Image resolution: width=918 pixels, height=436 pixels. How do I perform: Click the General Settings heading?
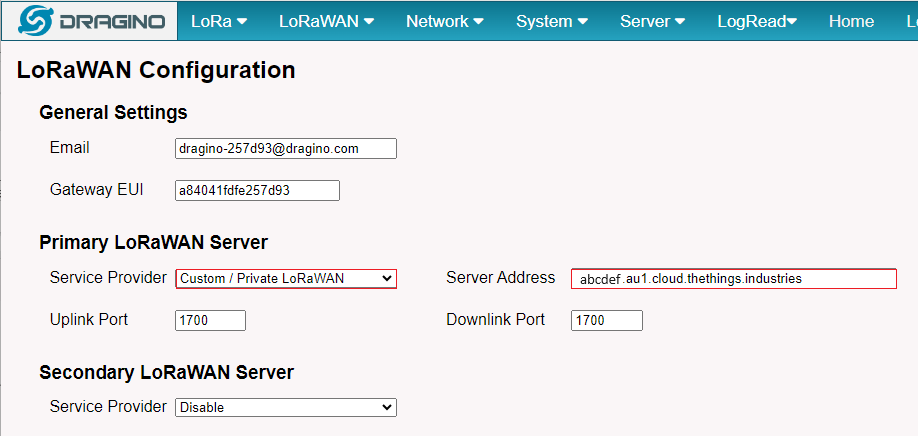click(x=113, y=112)
